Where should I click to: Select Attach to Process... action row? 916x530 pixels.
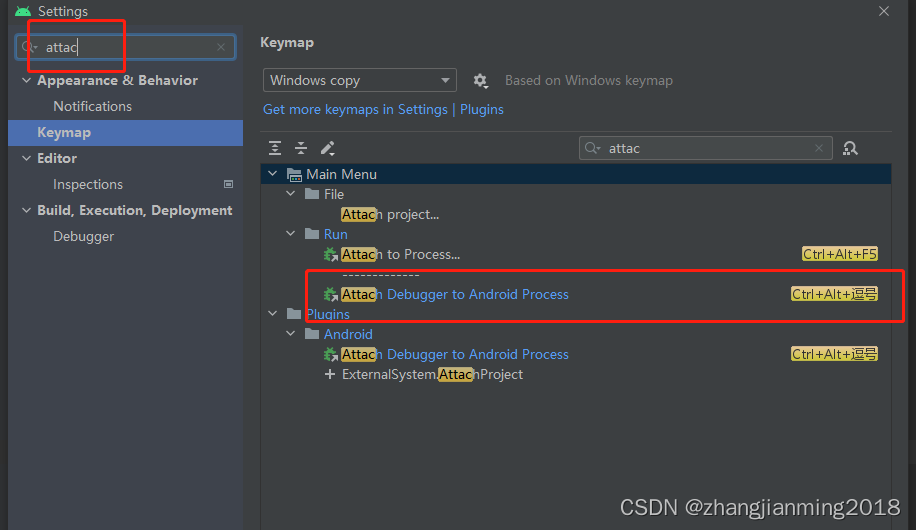(x=401, y=255)
